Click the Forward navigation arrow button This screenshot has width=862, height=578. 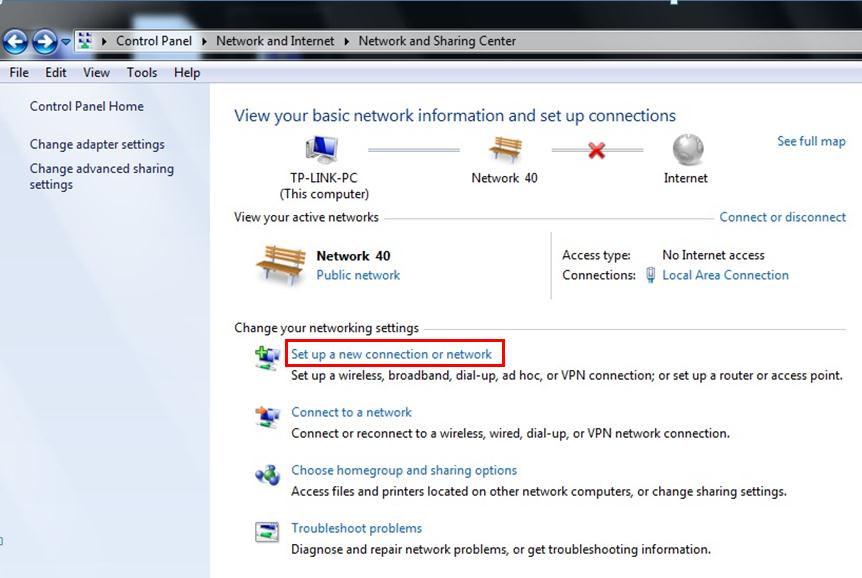click(45, 41)
